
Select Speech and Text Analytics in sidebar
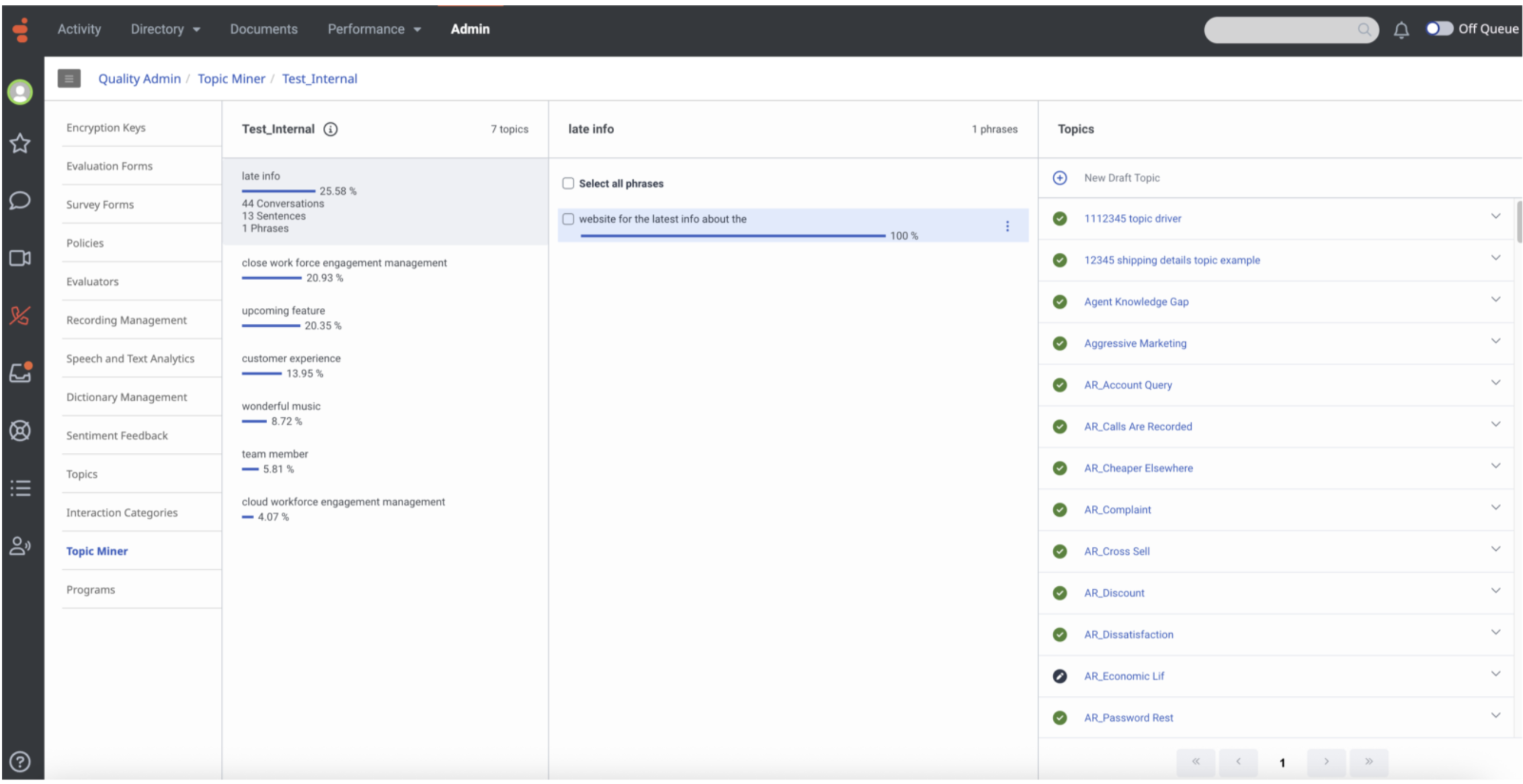[130, 359]
